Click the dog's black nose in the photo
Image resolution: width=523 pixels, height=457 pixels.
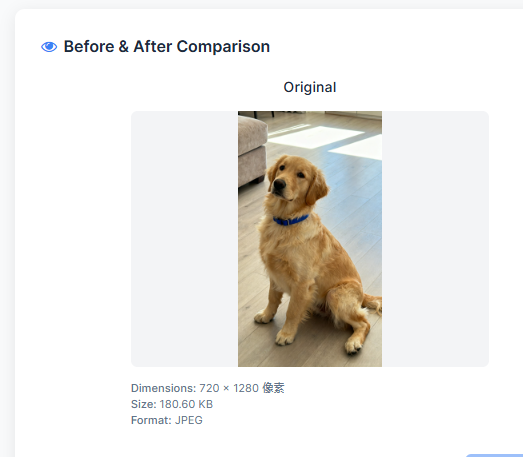279,184
